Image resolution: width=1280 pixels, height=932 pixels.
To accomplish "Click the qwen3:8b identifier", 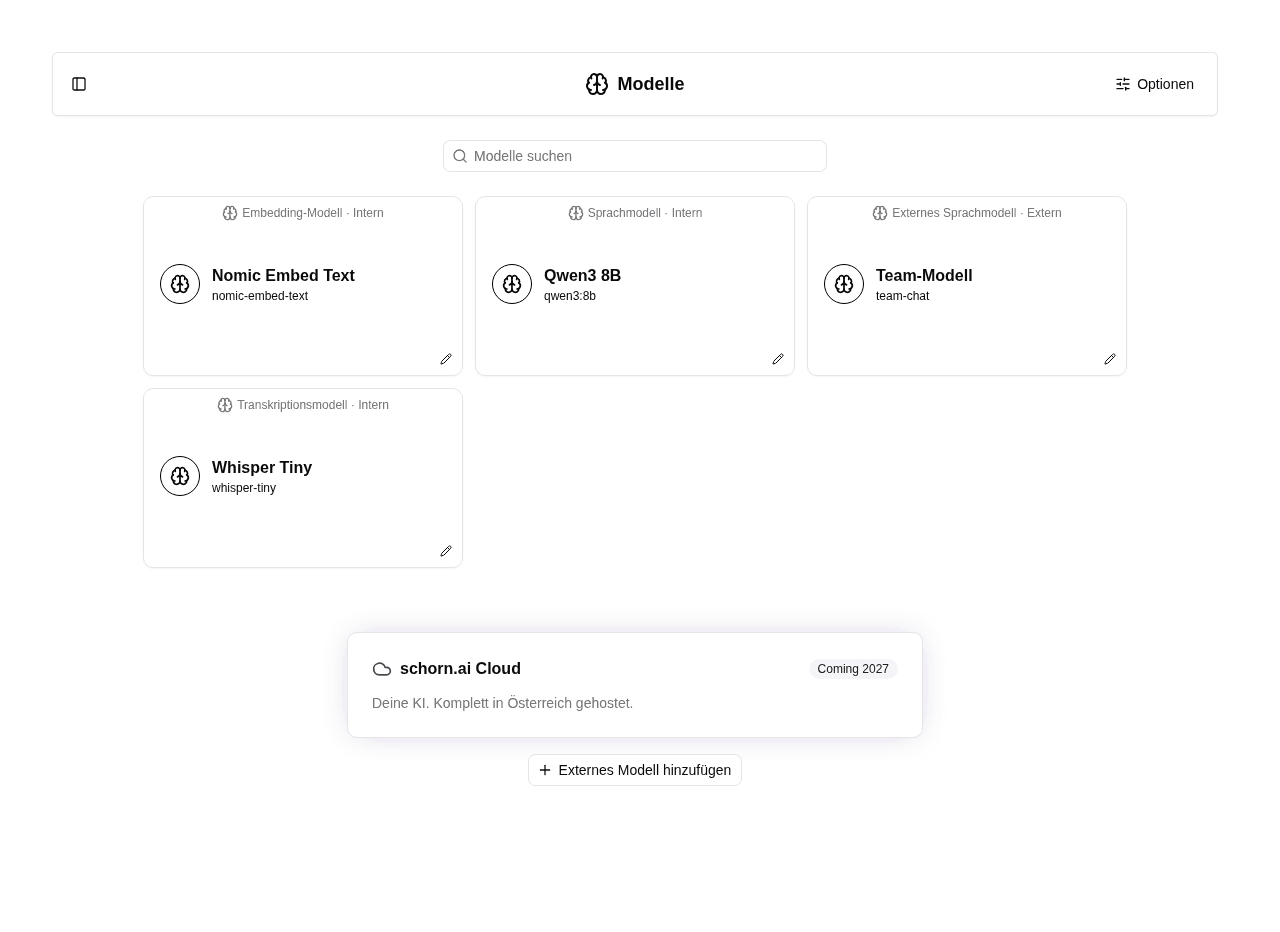I will coord(570,296).
